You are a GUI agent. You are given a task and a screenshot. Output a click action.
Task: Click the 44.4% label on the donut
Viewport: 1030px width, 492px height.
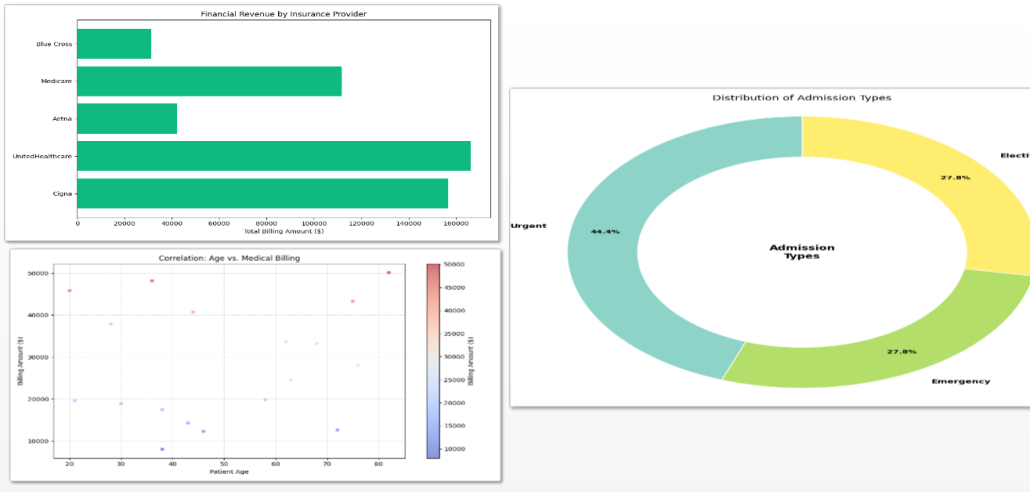click(605, 231)
